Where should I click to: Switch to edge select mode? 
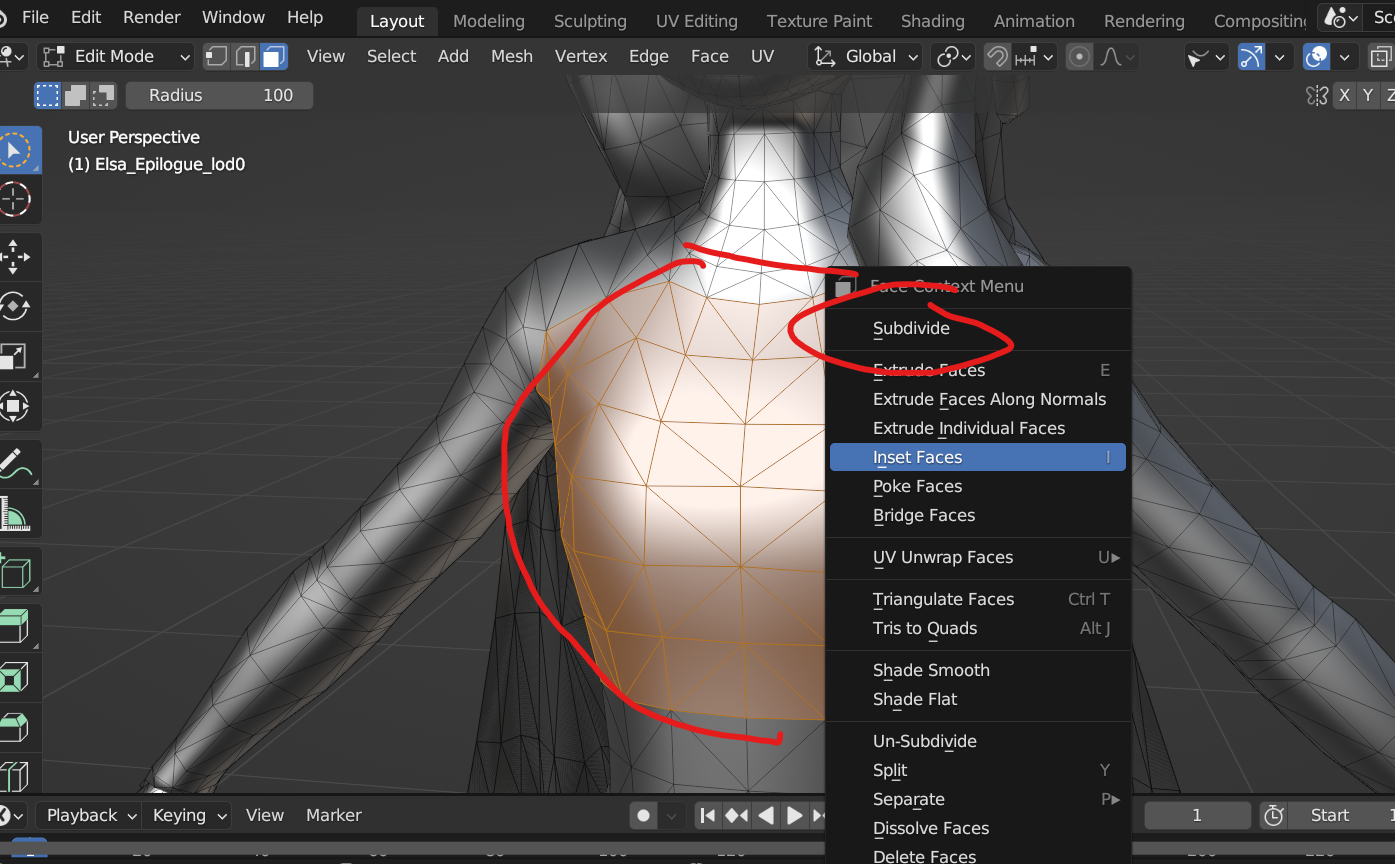coord(245,56)
